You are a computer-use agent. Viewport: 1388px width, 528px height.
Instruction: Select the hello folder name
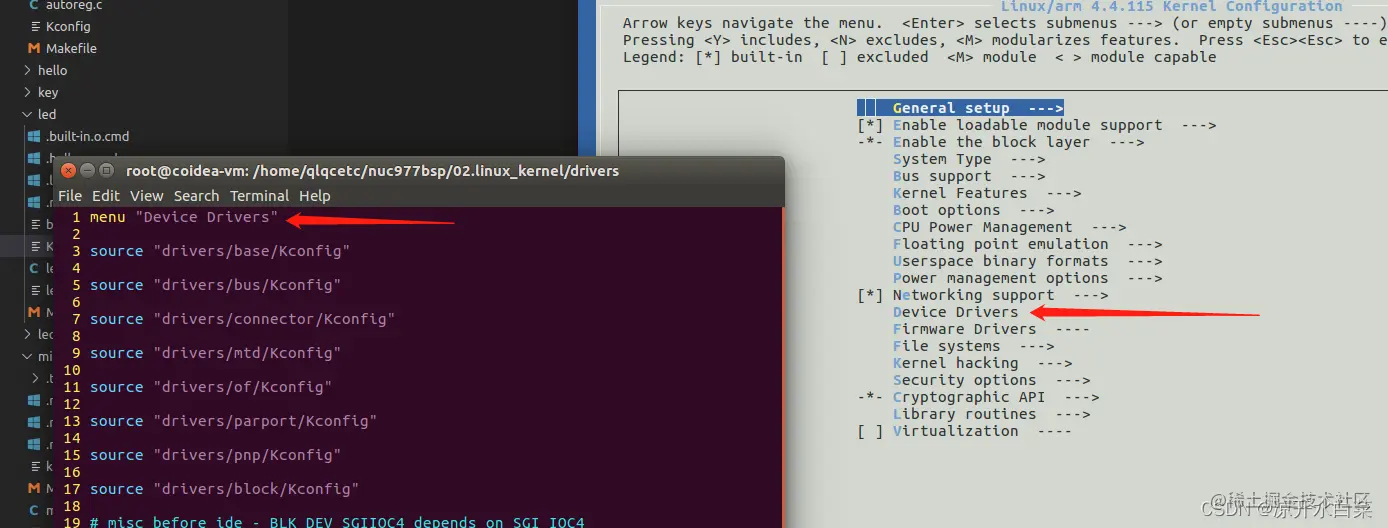pyautogui.click(x=53, y=70)
